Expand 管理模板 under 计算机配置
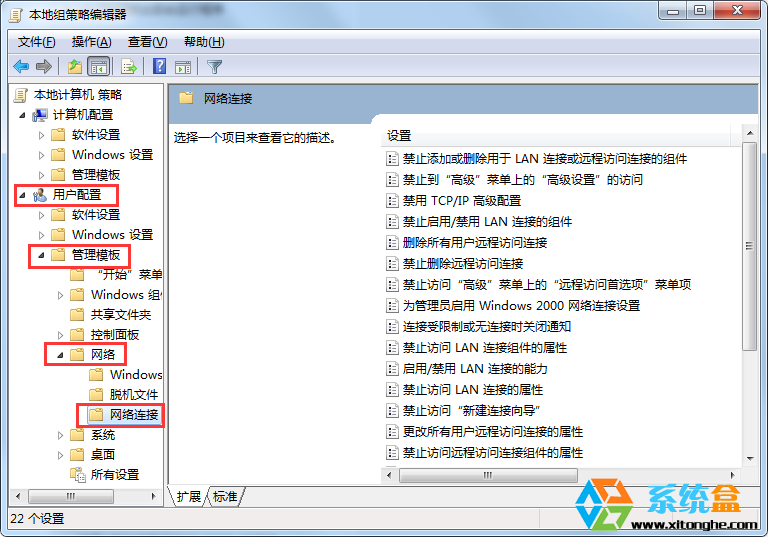768x537 pixels. [42, 175]
